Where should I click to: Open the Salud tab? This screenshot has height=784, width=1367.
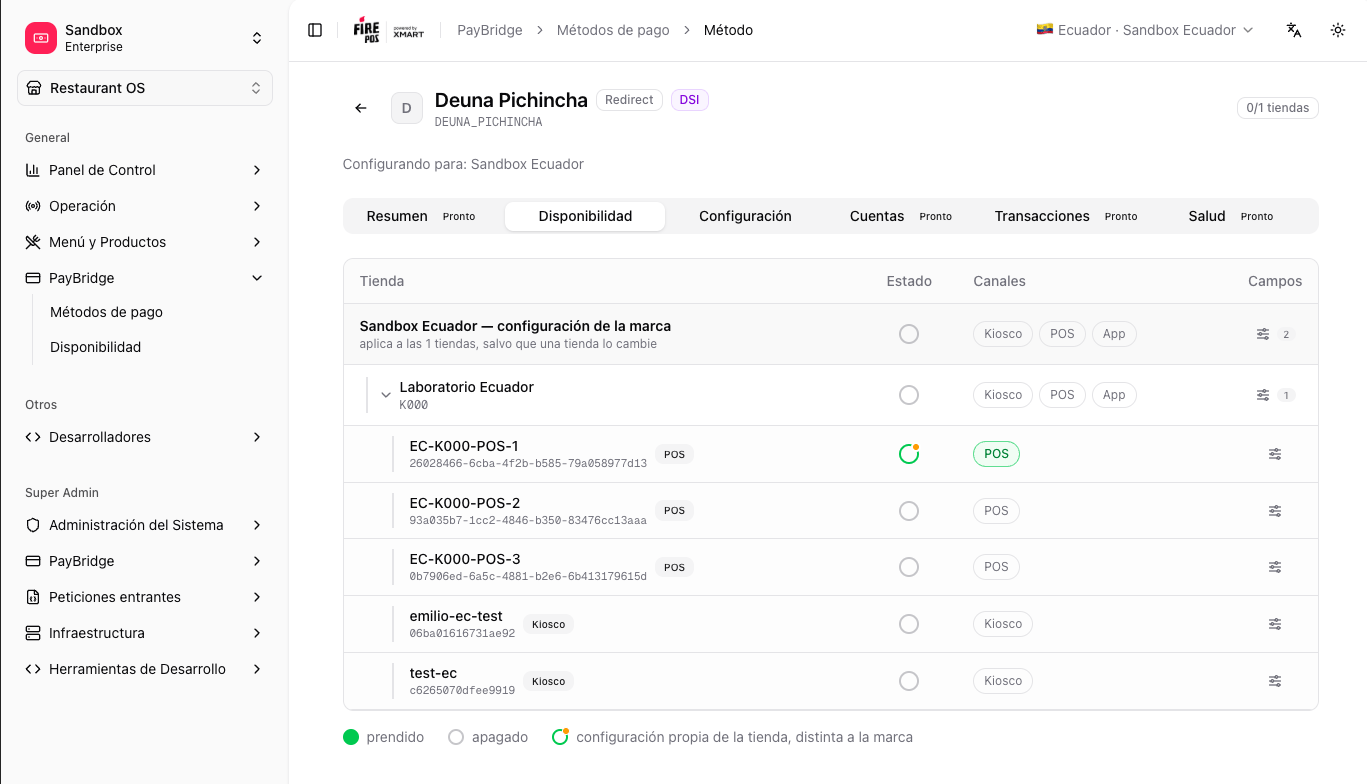pos(1231,216)
